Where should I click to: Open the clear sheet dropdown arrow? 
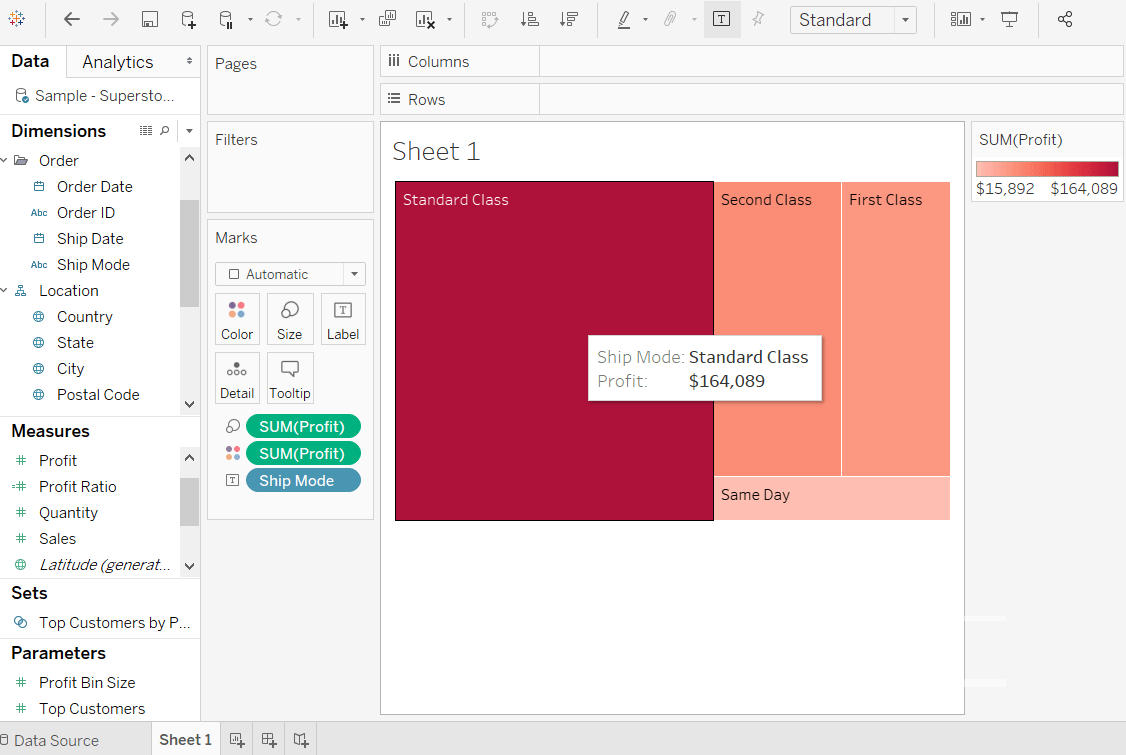450,20
